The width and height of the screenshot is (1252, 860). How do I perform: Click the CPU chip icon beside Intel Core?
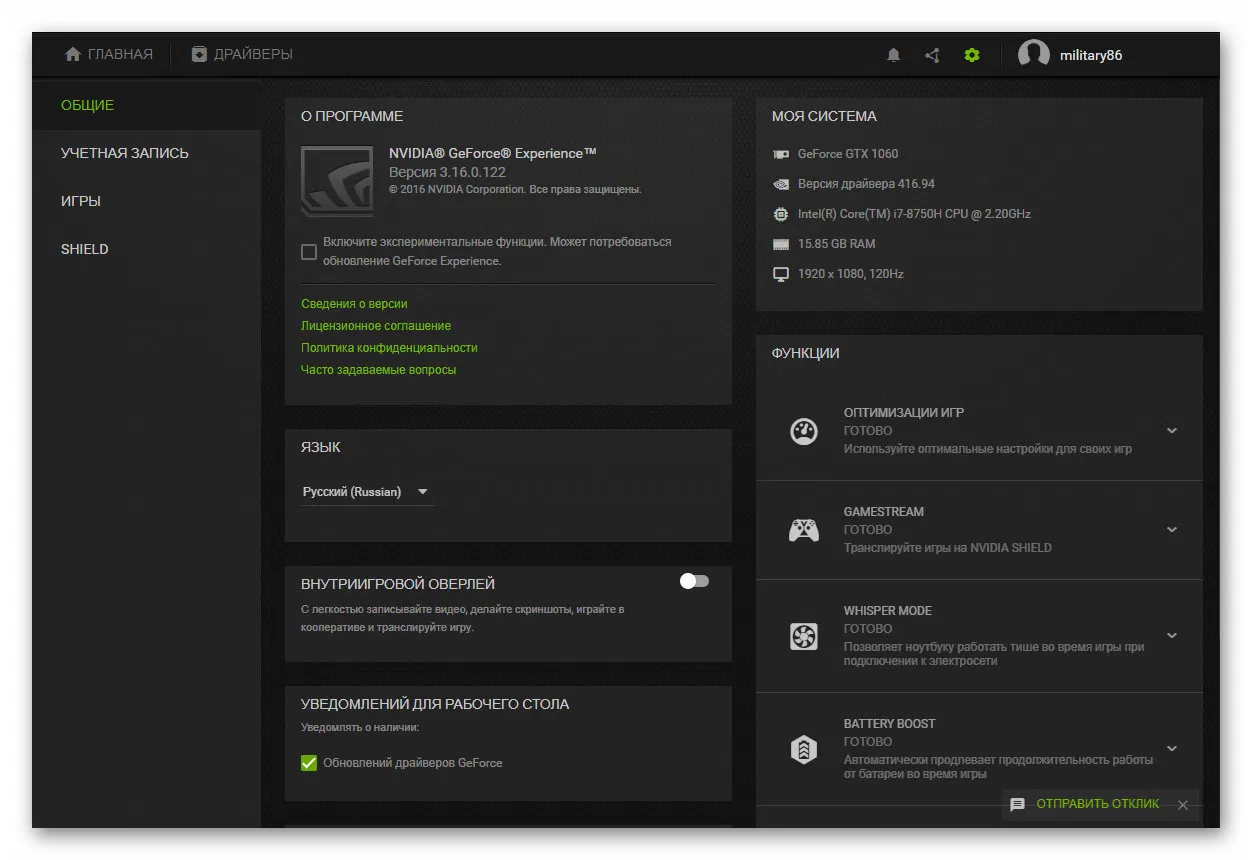click(x=781, y=214)
